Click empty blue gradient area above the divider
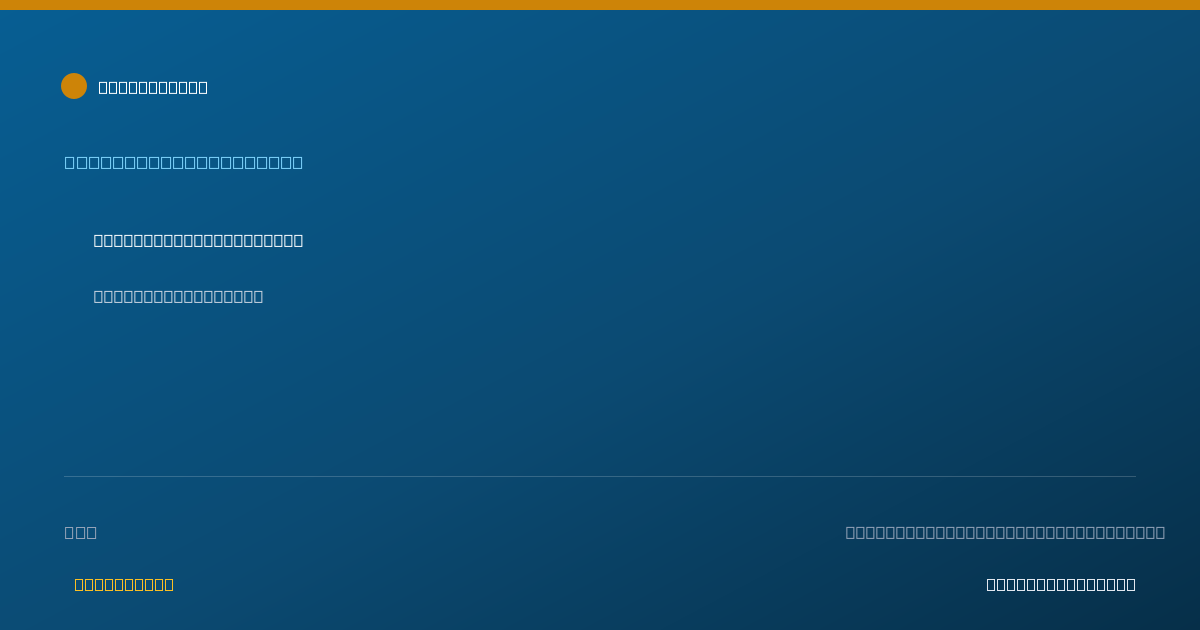This screenshot has height=630, width=1200. pos(700,380)
